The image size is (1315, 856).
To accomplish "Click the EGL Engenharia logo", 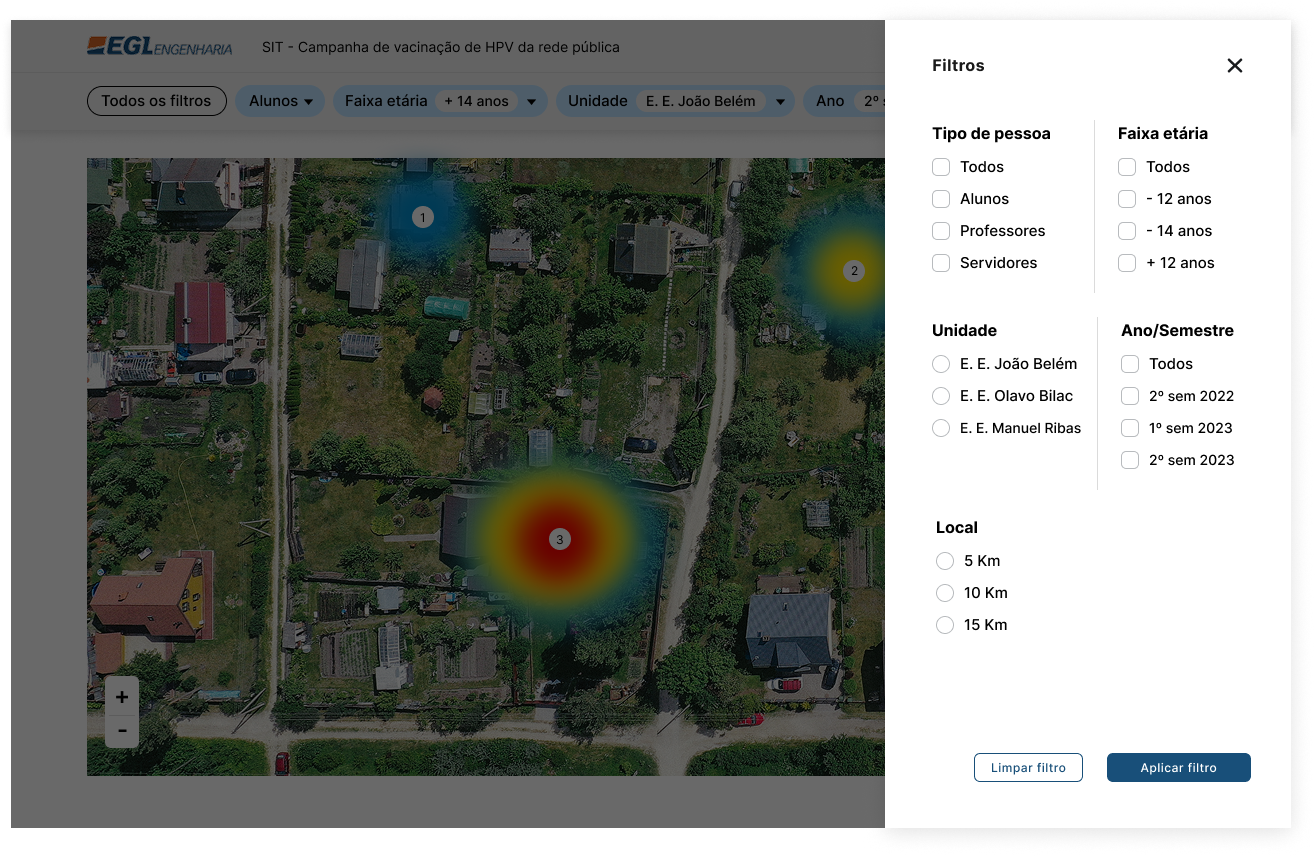I will (160, 47).
